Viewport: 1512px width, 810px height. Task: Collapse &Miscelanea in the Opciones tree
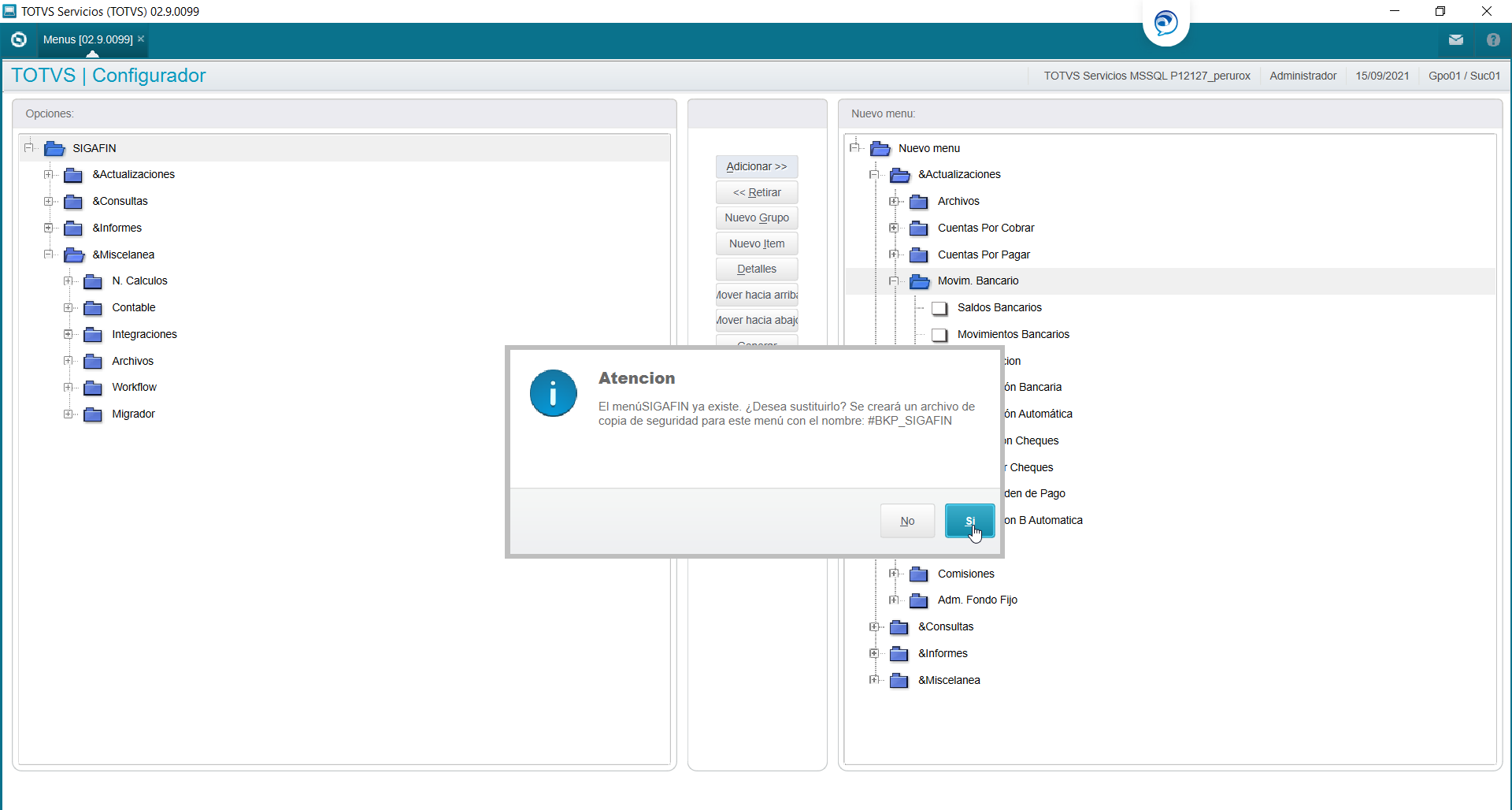[49, 254]
